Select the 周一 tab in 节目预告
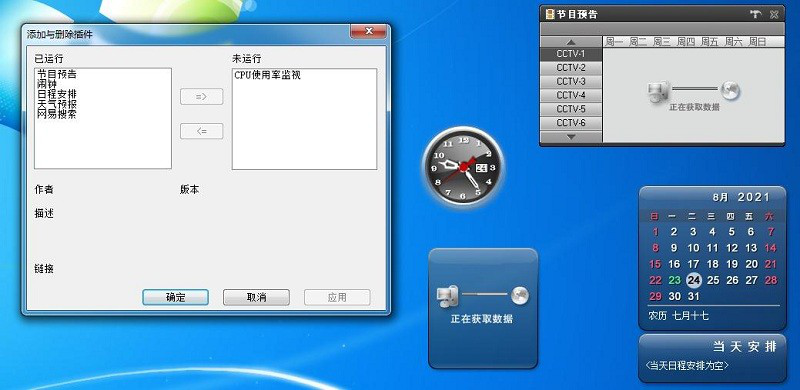 (x=614, y=42)
